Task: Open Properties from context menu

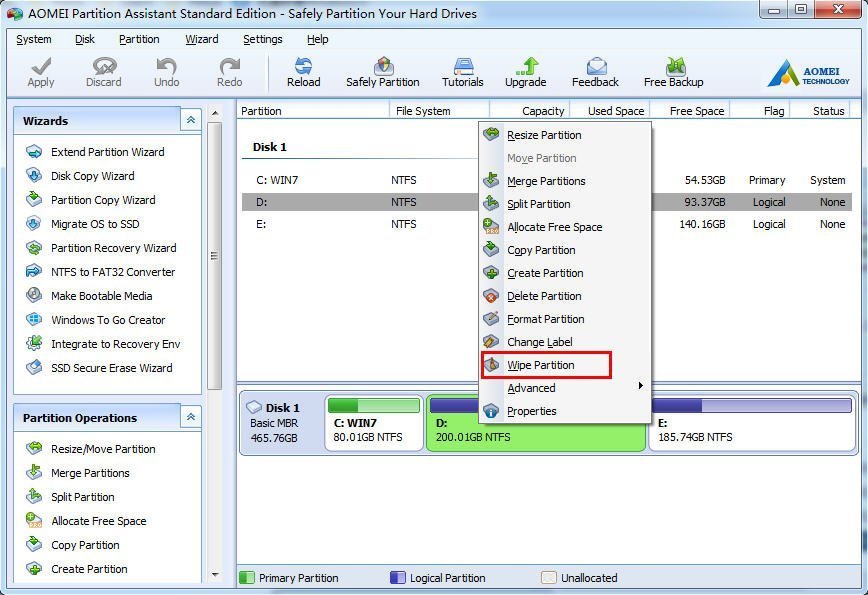Action: pos(565,411)
